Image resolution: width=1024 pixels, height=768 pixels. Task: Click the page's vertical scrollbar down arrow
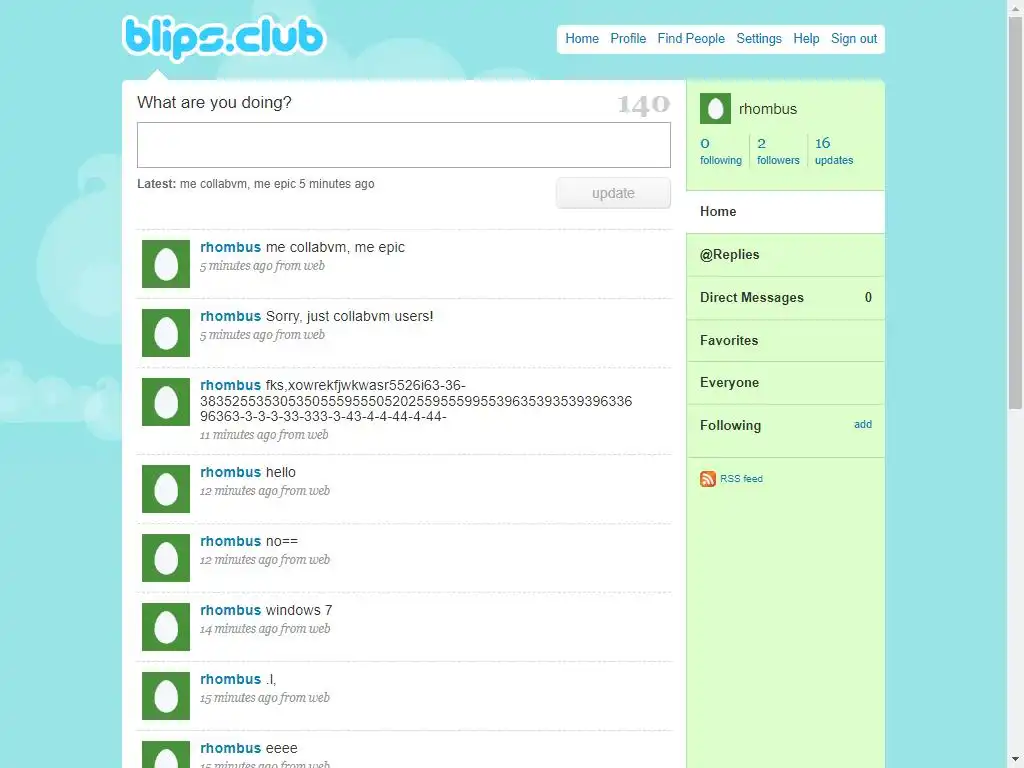1015,760
